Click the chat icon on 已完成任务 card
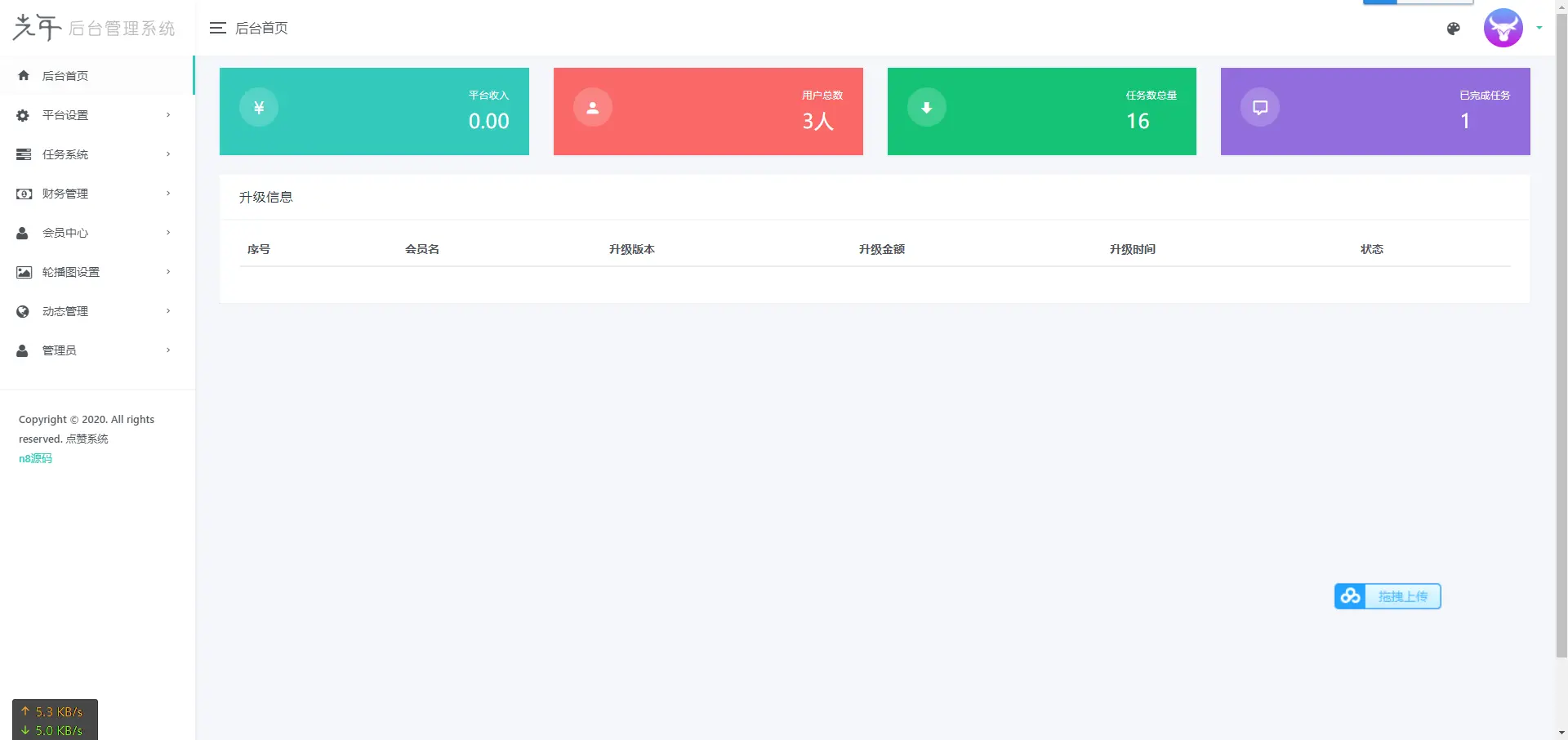This screenshot has width=1568, height=740. click(1260, 107)
